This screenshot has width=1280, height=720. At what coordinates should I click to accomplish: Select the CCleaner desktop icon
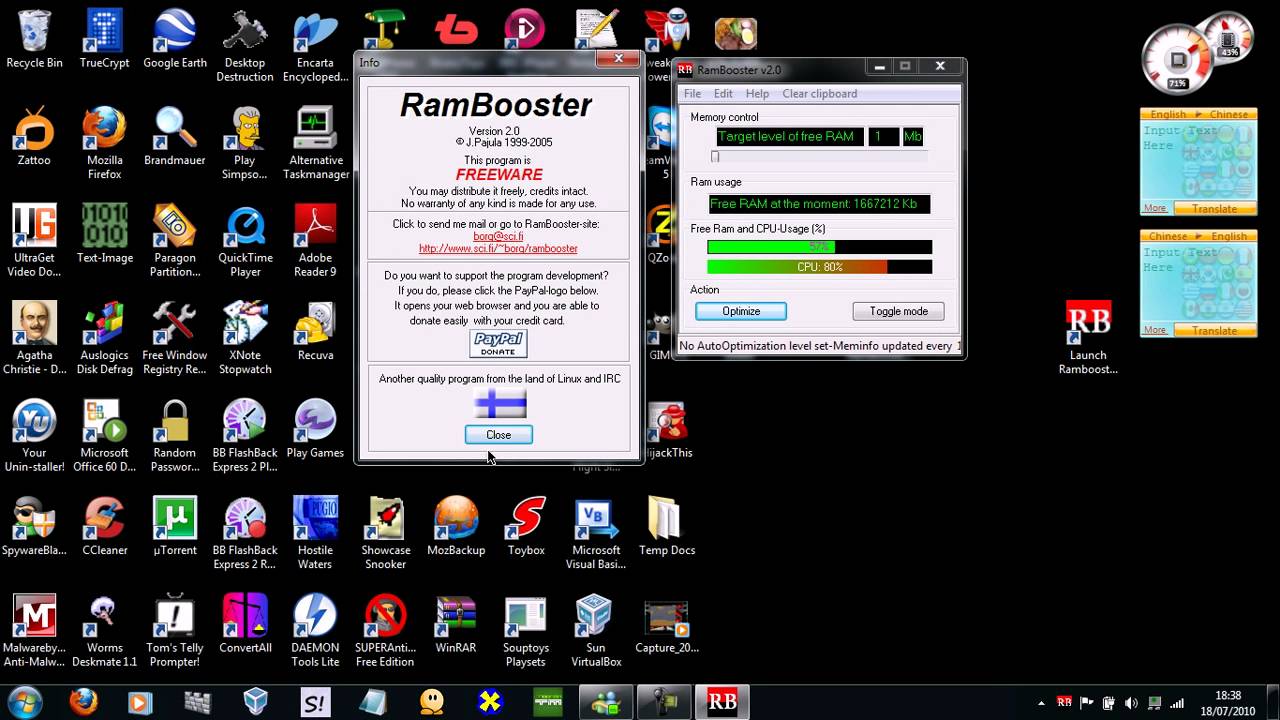pyautogui.click(x=104, y=527)
